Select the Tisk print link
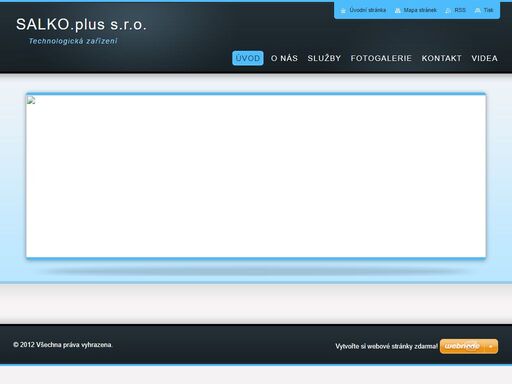Viewport: 512px width, 384px height. pyautogui.click(x=488, y=10)
